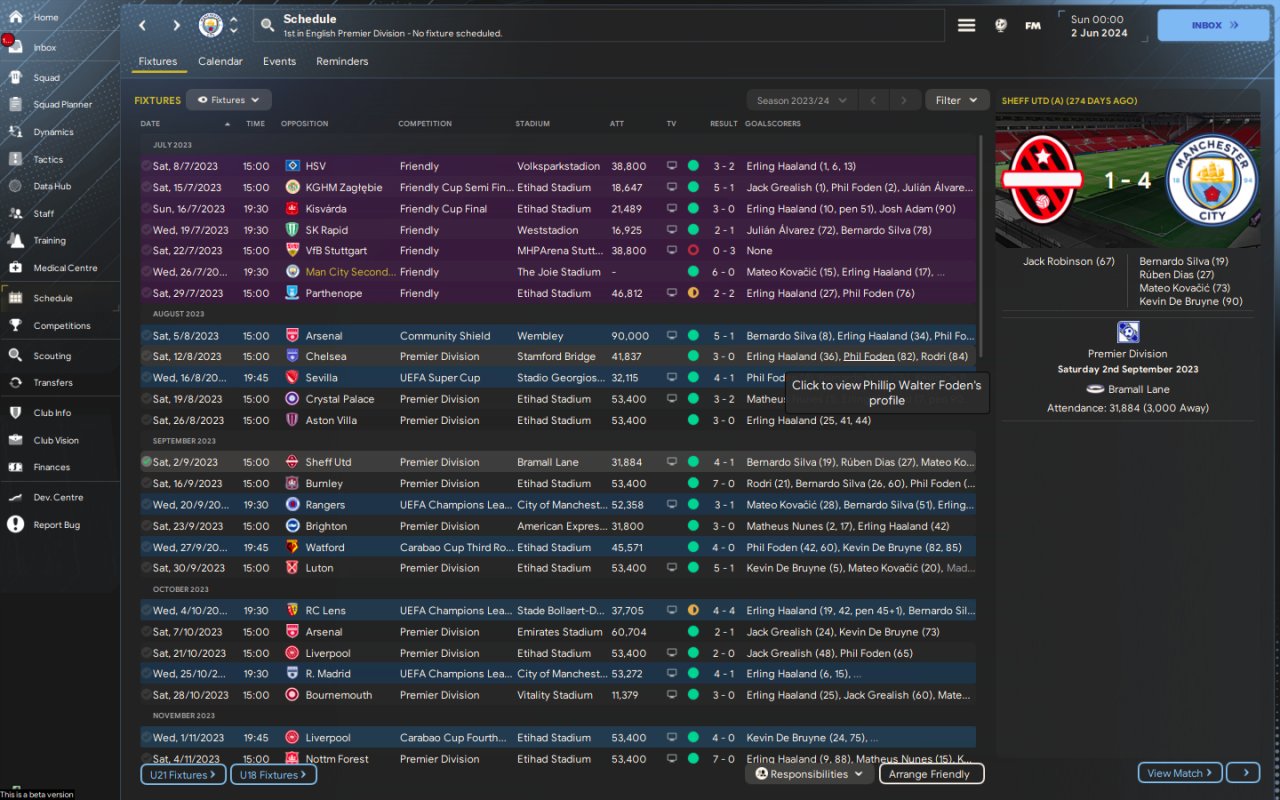Click the fixtures list vertical scrollbar
This screenshot has height=800, width=1280.
(x=980, y=245)
